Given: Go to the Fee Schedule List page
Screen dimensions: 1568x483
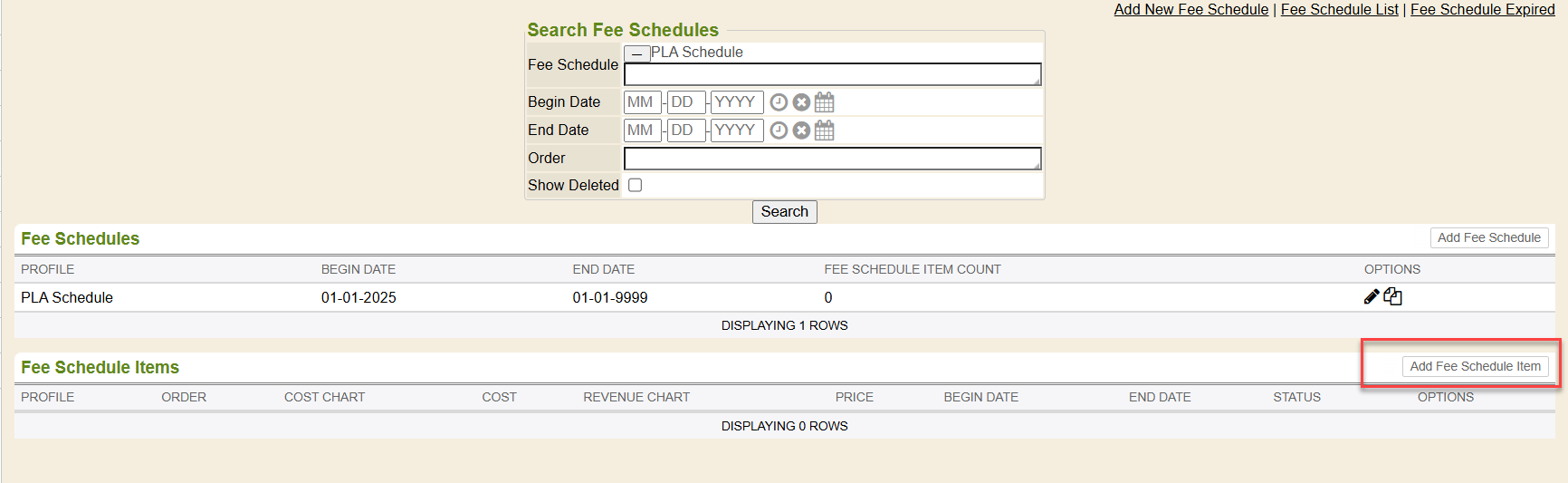Looking at the screenshot, I should click(1339, 9).
